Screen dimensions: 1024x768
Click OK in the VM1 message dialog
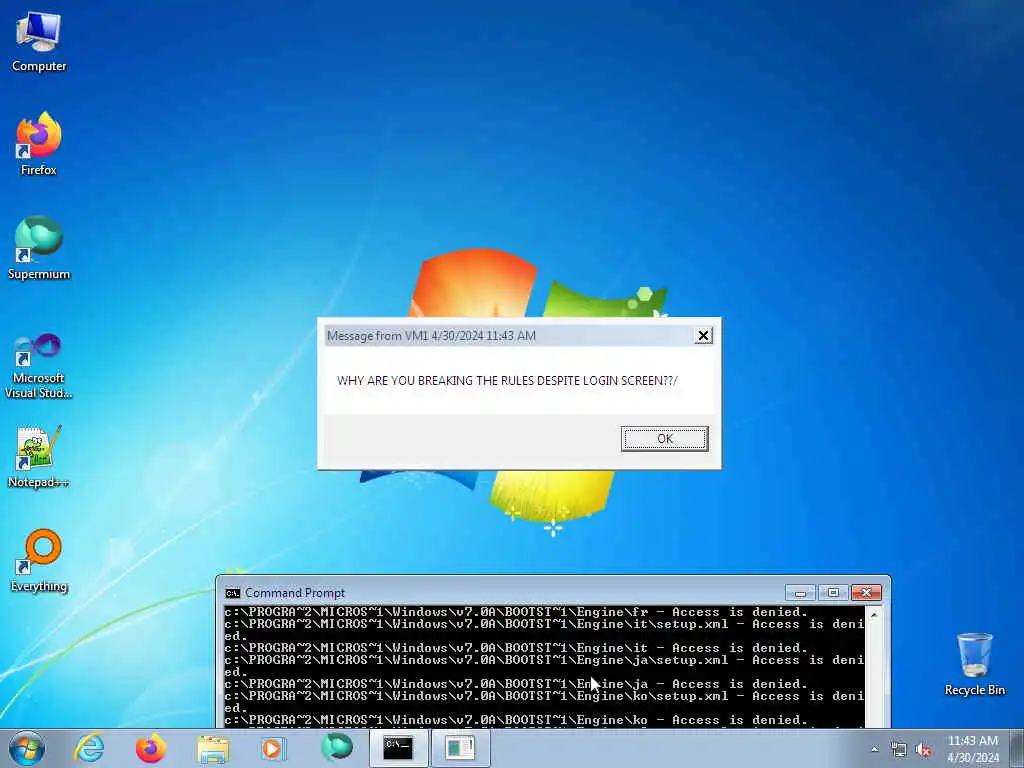point(664,438)
